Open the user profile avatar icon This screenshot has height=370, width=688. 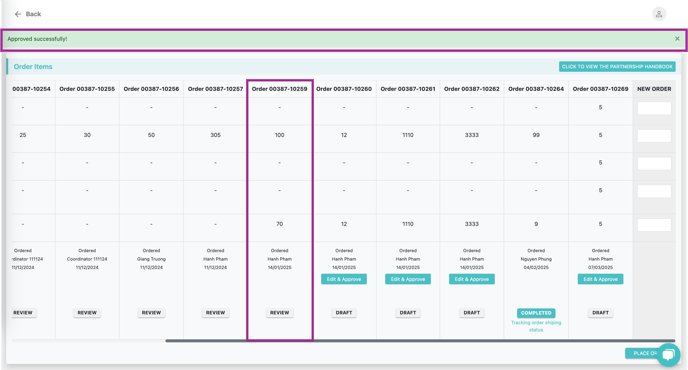659,14
